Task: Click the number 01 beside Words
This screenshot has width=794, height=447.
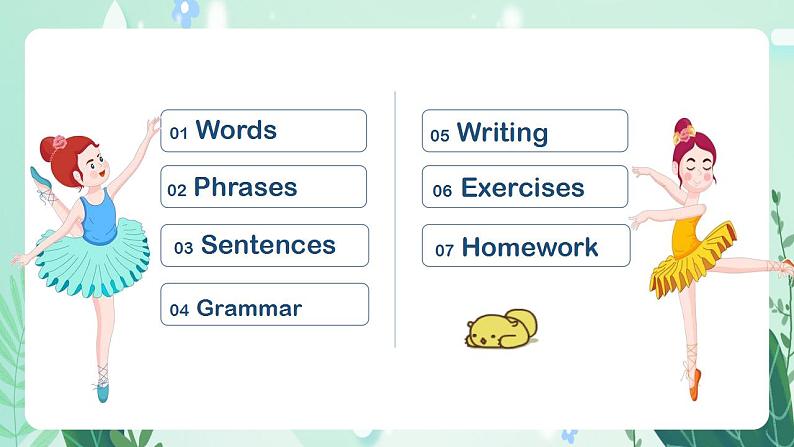Action: click(179, 133)
